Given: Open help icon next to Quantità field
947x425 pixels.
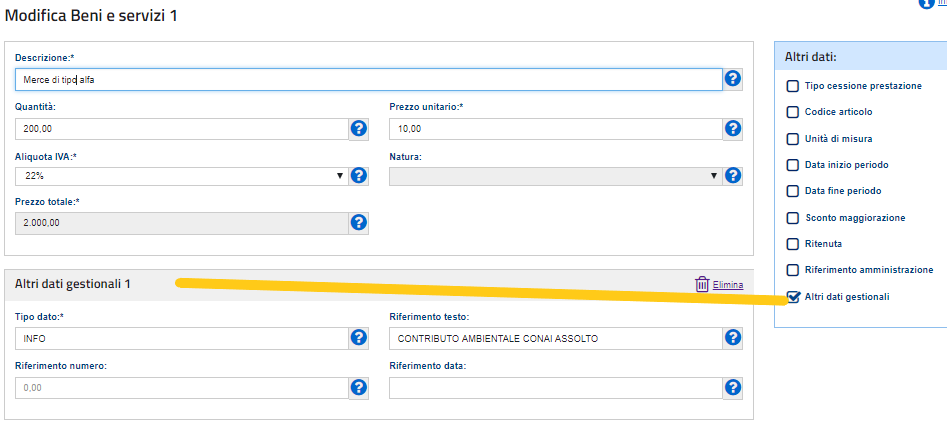Looking at the screenshot, I should pos(359,128).
